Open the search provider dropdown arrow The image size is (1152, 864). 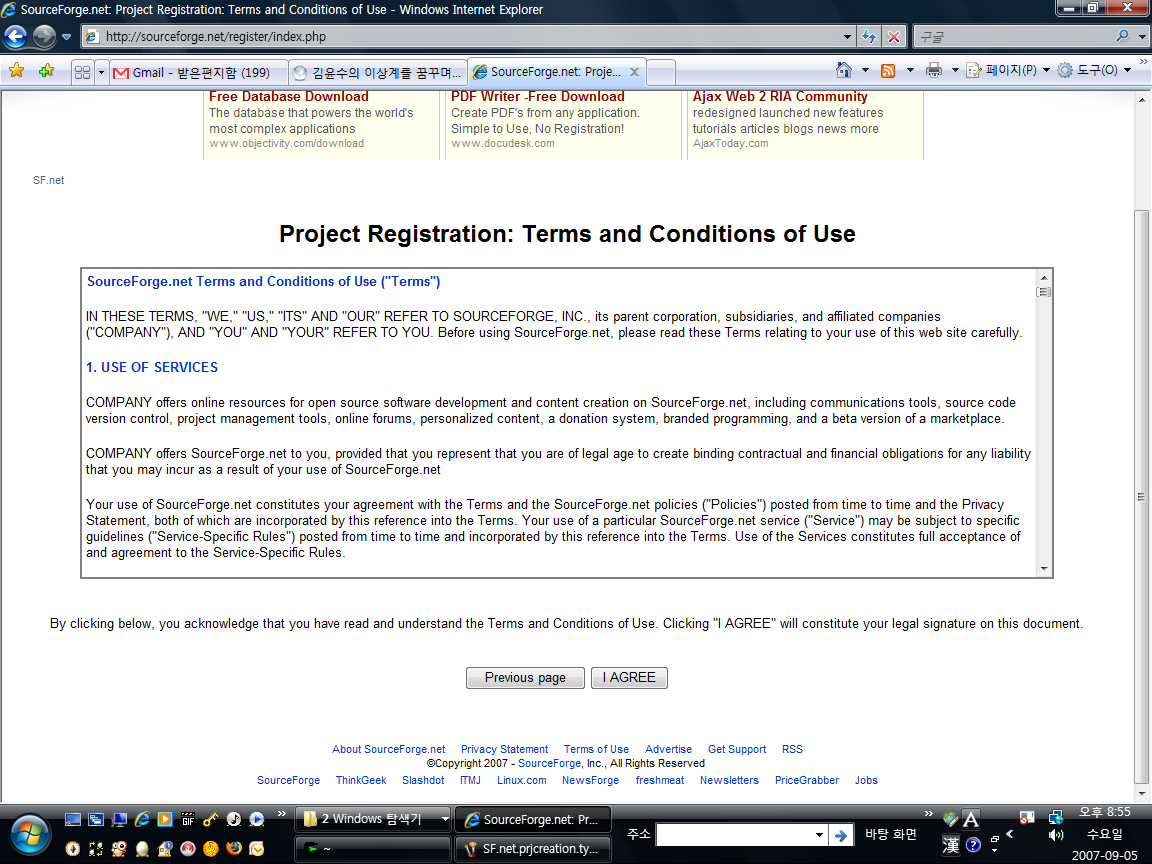[x=1142, y=35]
